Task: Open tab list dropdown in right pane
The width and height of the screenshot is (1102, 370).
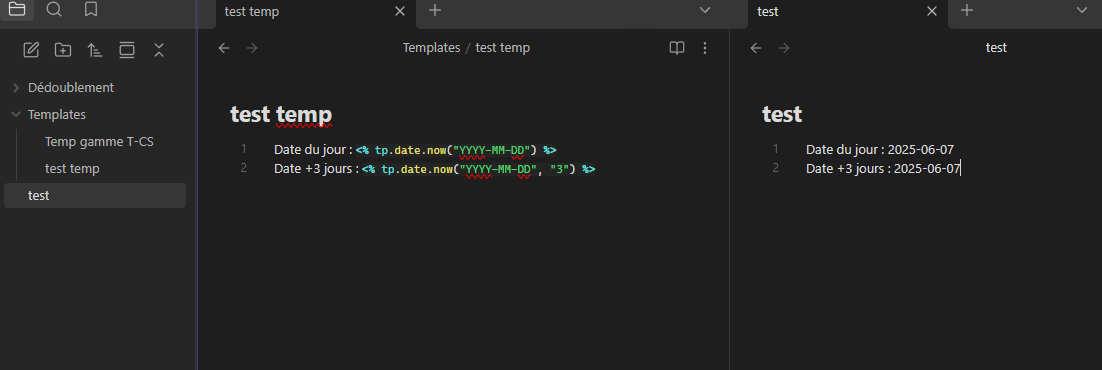Action: coord(1082,11)
